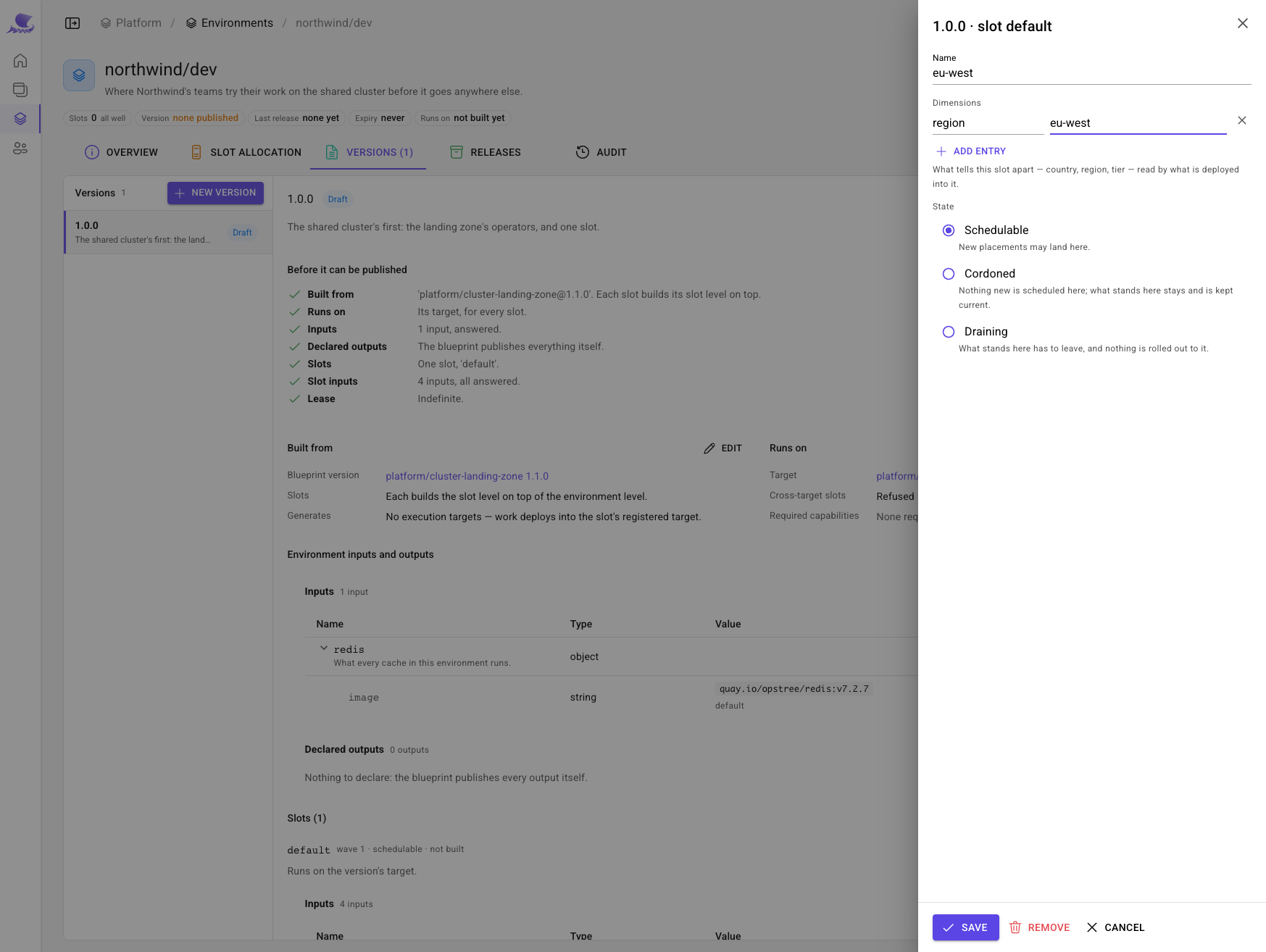Switch to the Overview tab
The image size is (1266, 952).
[122, 152]
